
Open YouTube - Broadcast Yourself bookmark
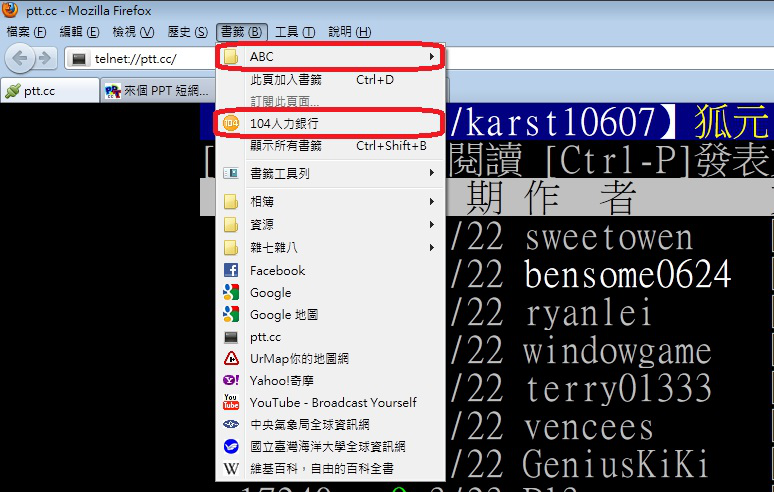[331, 402]
